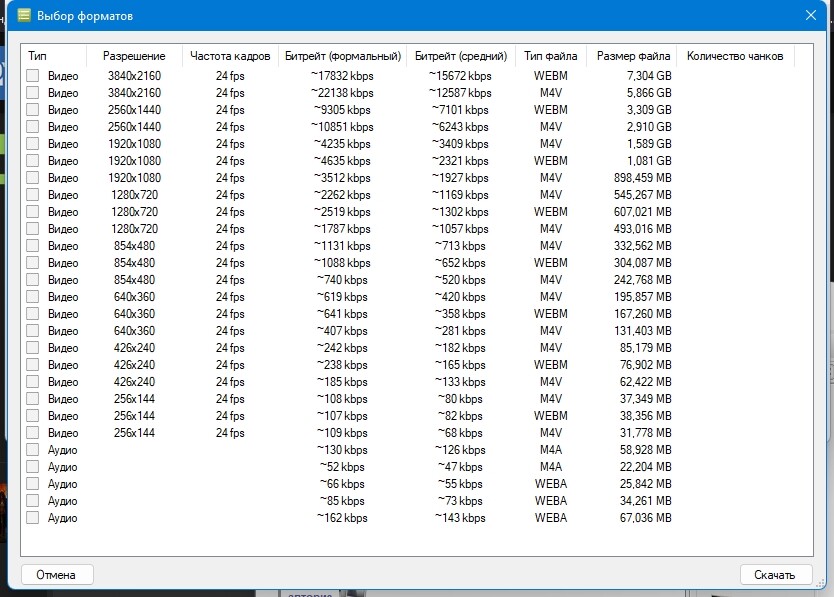Click the 7,304 GB file size cell
Viewport: 834px width, 597px height.
pos(649,76)
